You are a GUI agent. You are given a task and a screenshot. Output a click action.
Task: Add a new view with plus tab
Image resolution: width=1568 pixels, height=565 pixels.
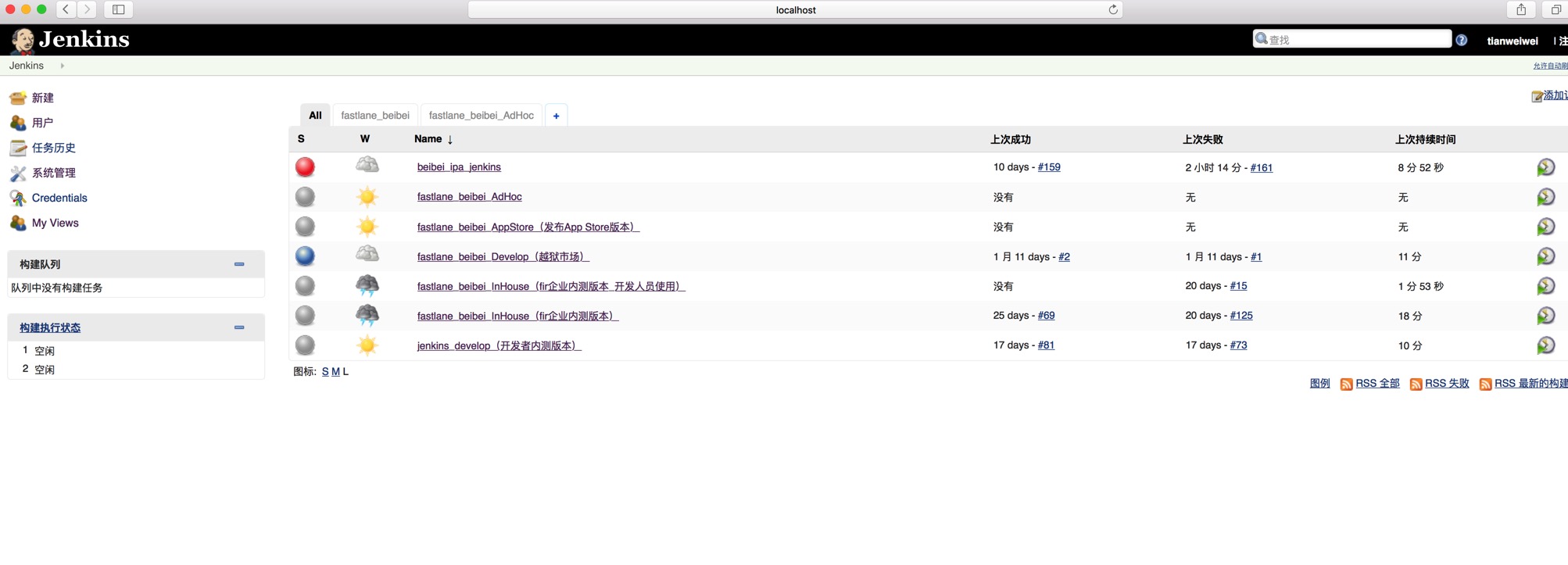pos(556,116)
